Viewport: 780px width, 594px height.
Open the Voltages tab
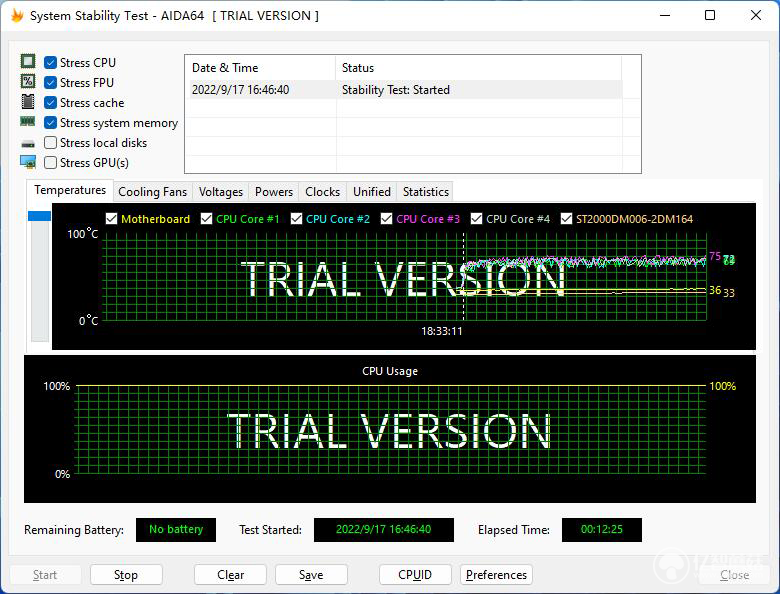tap(221, 192)
